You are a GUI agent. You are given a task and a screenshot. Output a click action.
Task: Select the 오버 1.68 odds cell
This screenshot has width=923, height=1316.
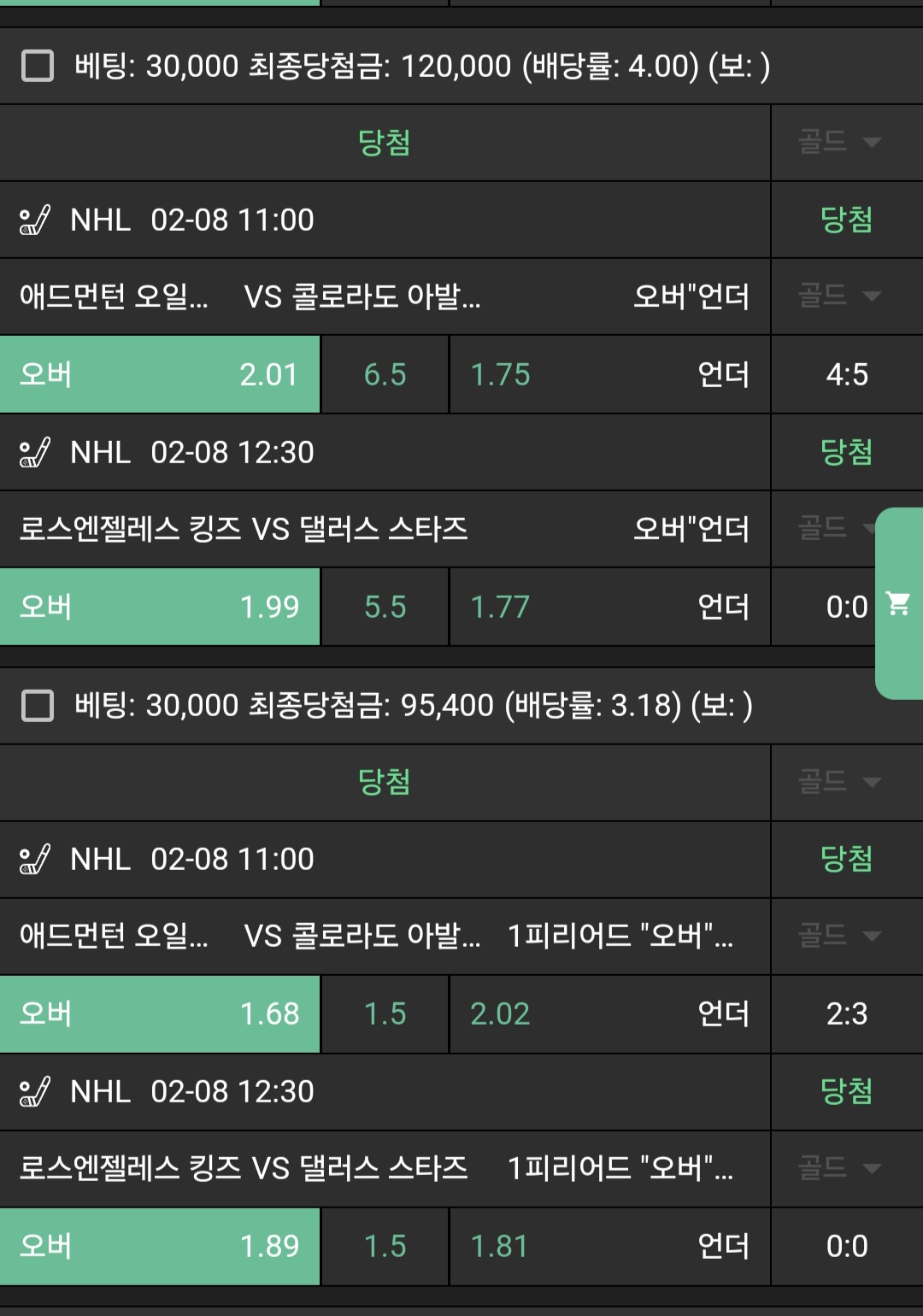pyautogui.click(x=160, y=1013)
